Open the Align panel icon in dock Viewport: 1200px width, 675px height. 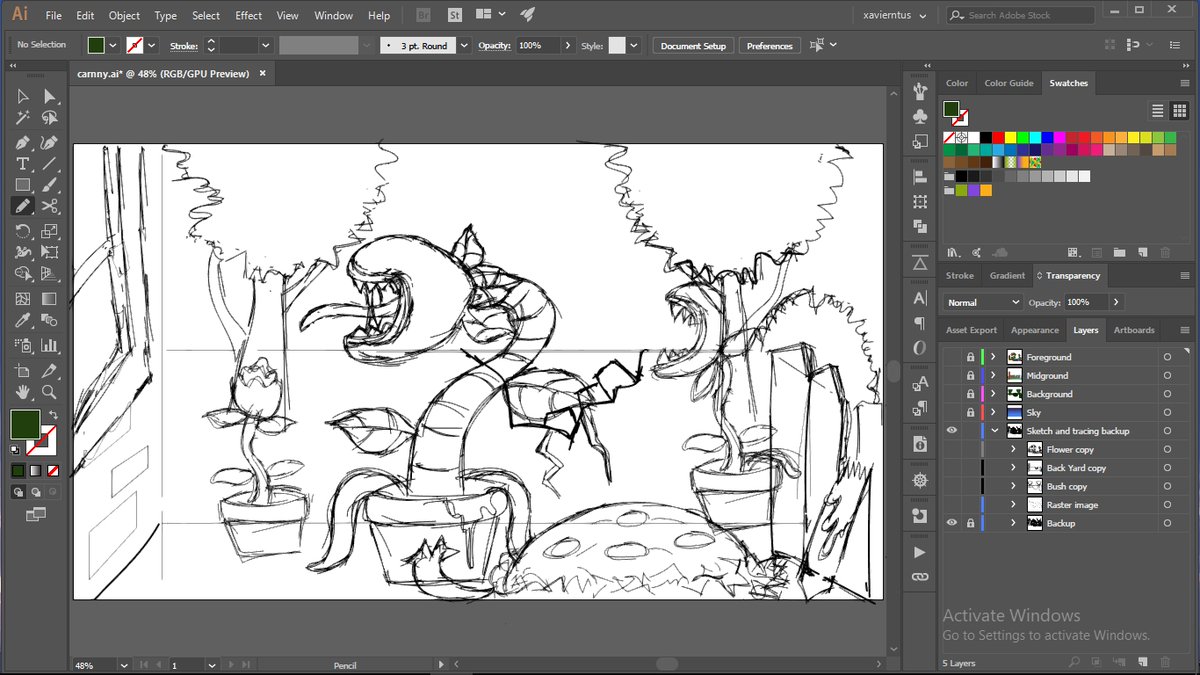920,177
